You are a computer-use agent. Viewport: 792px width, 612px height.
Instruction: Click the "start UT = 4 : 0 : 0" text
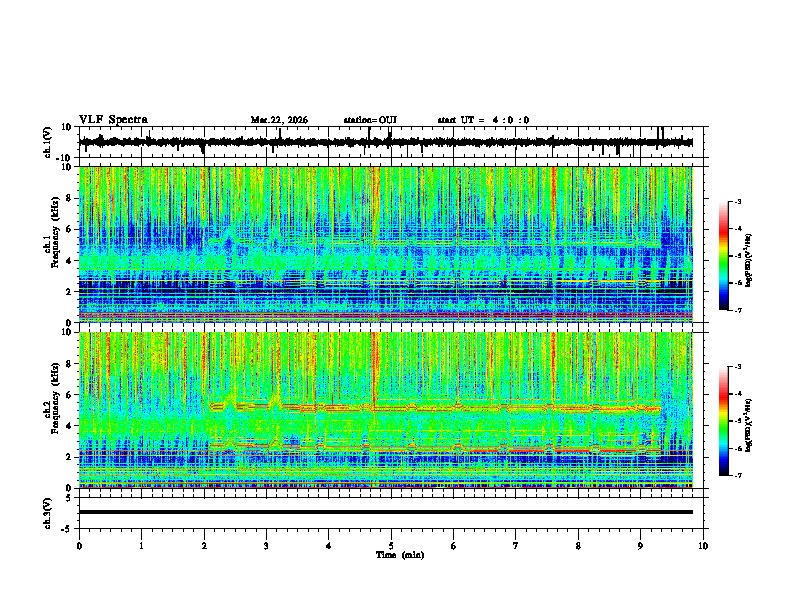point(483,120)
